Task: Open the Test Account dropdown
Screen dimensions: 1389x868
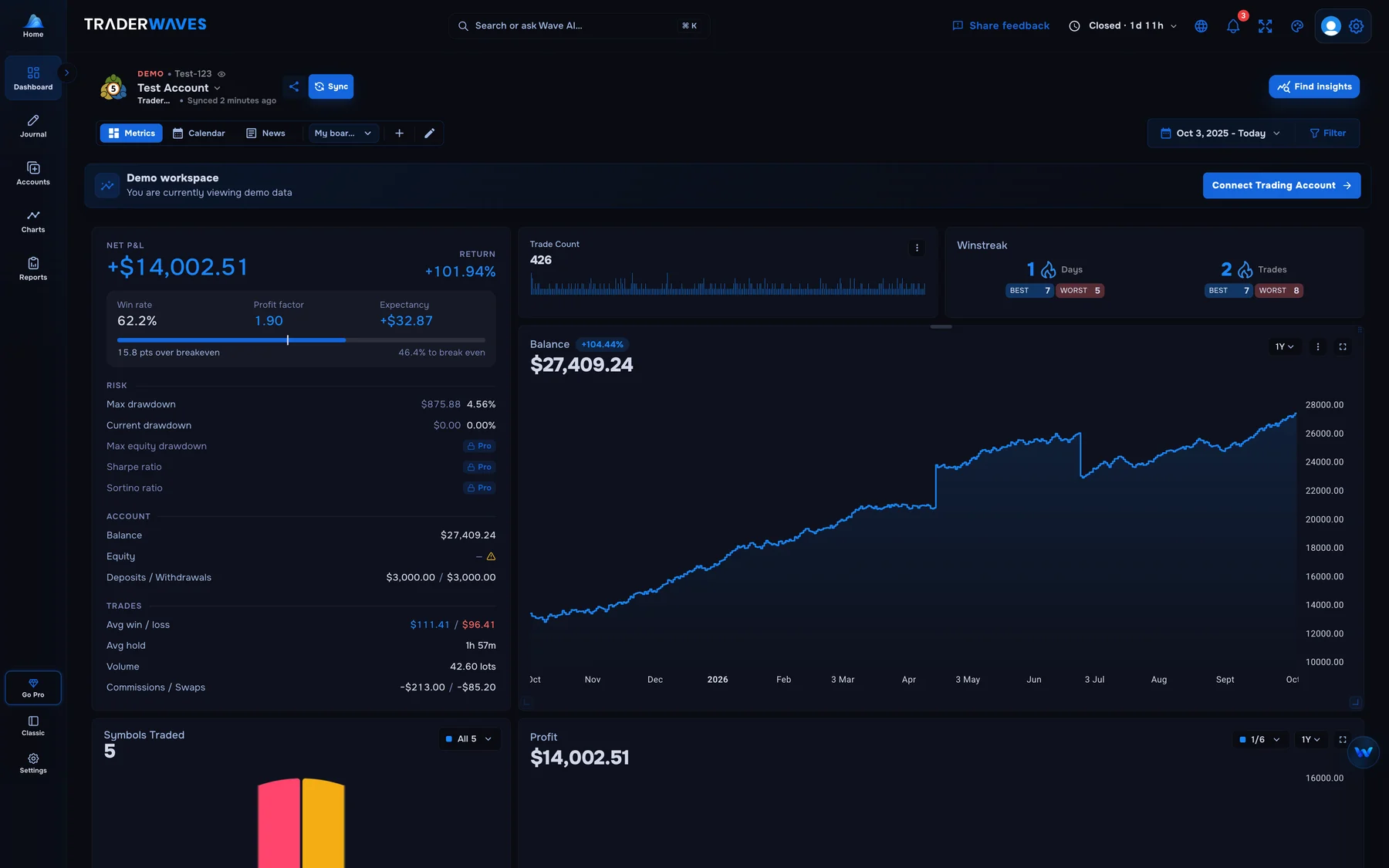Action: 179,88
